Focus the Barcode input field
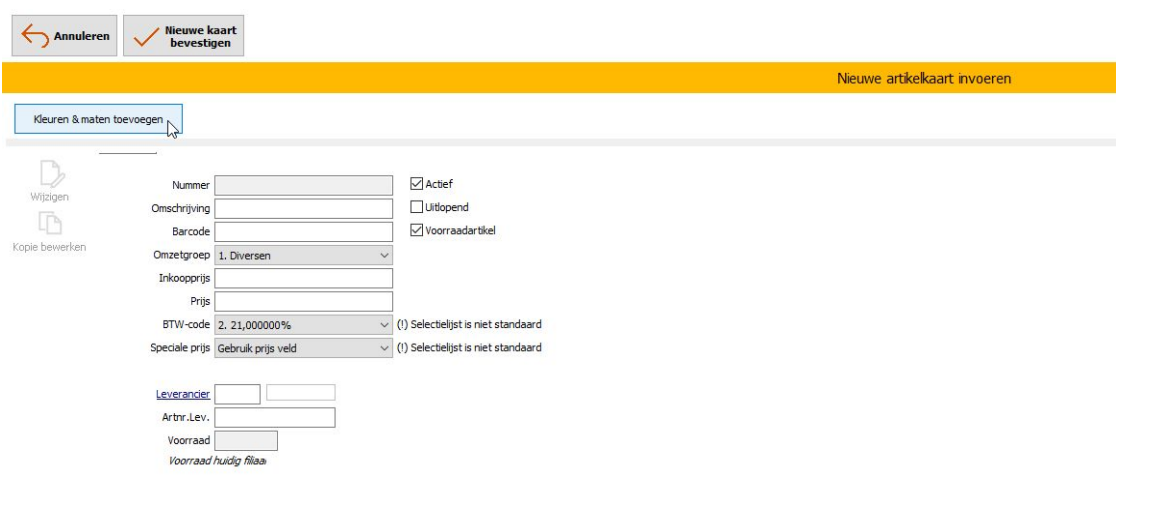Viewport: 1162px width, 520px height. pyautogui.click(x=304, y=231)
